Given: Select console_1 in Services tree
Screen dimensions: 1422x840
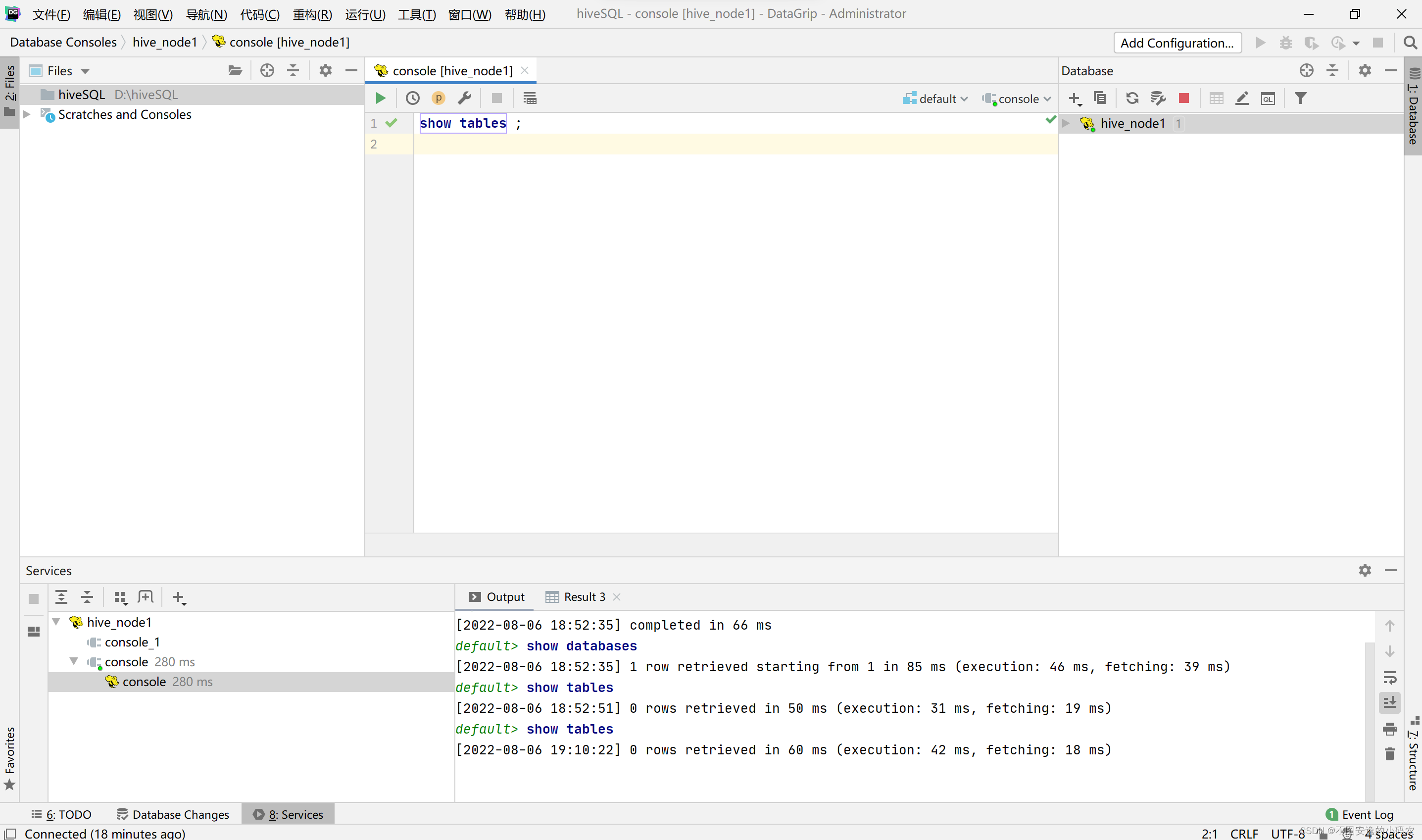Looking at the screenshot, I should (132, 642).
